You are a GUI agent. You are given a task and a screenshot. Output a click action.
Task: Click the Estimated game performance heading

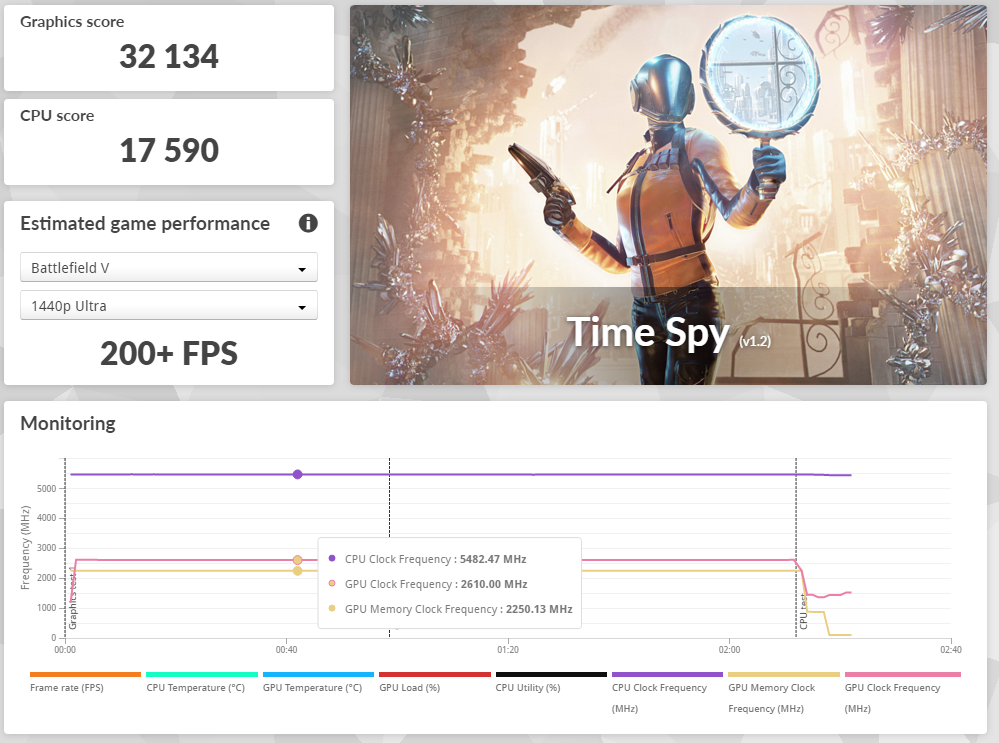145,224
